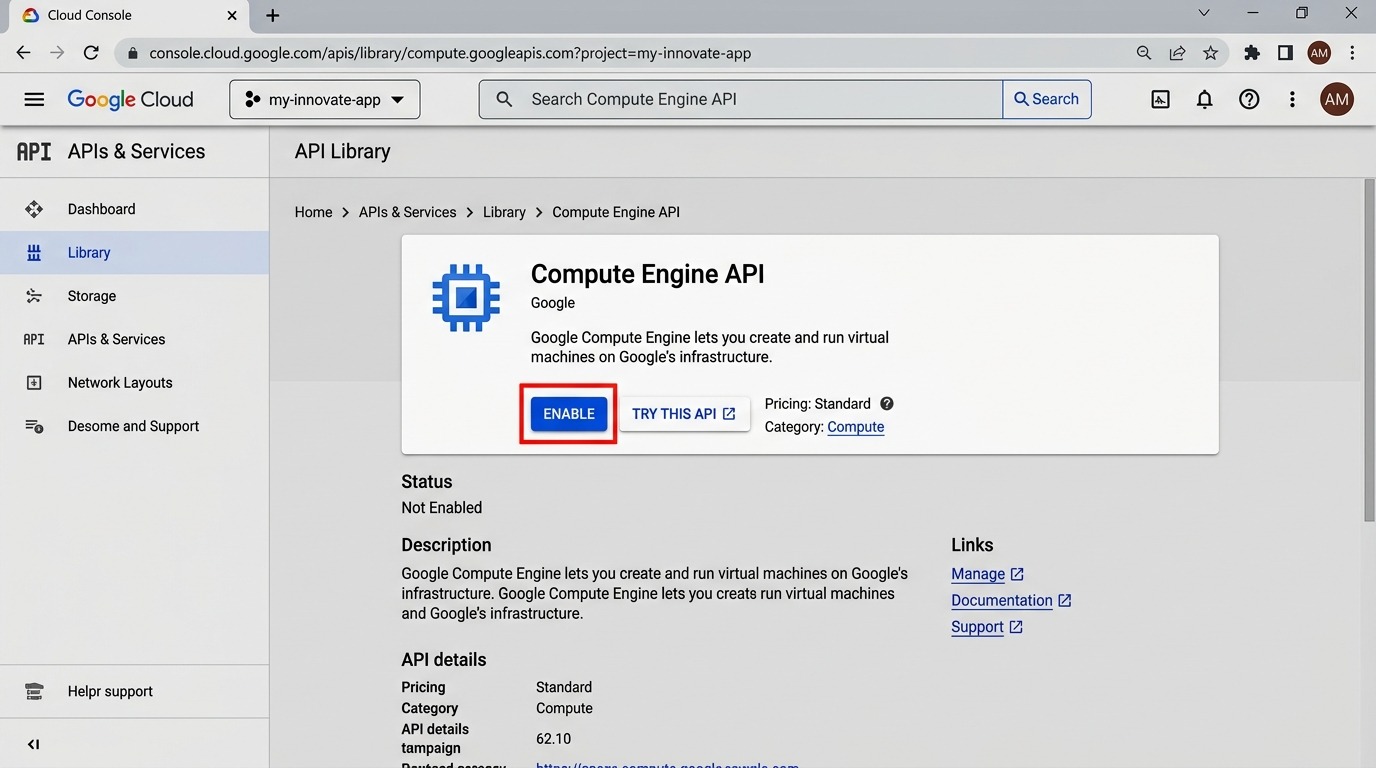Open APIs & Services sidebar item
1376x768 pixels.
[134, 339]
